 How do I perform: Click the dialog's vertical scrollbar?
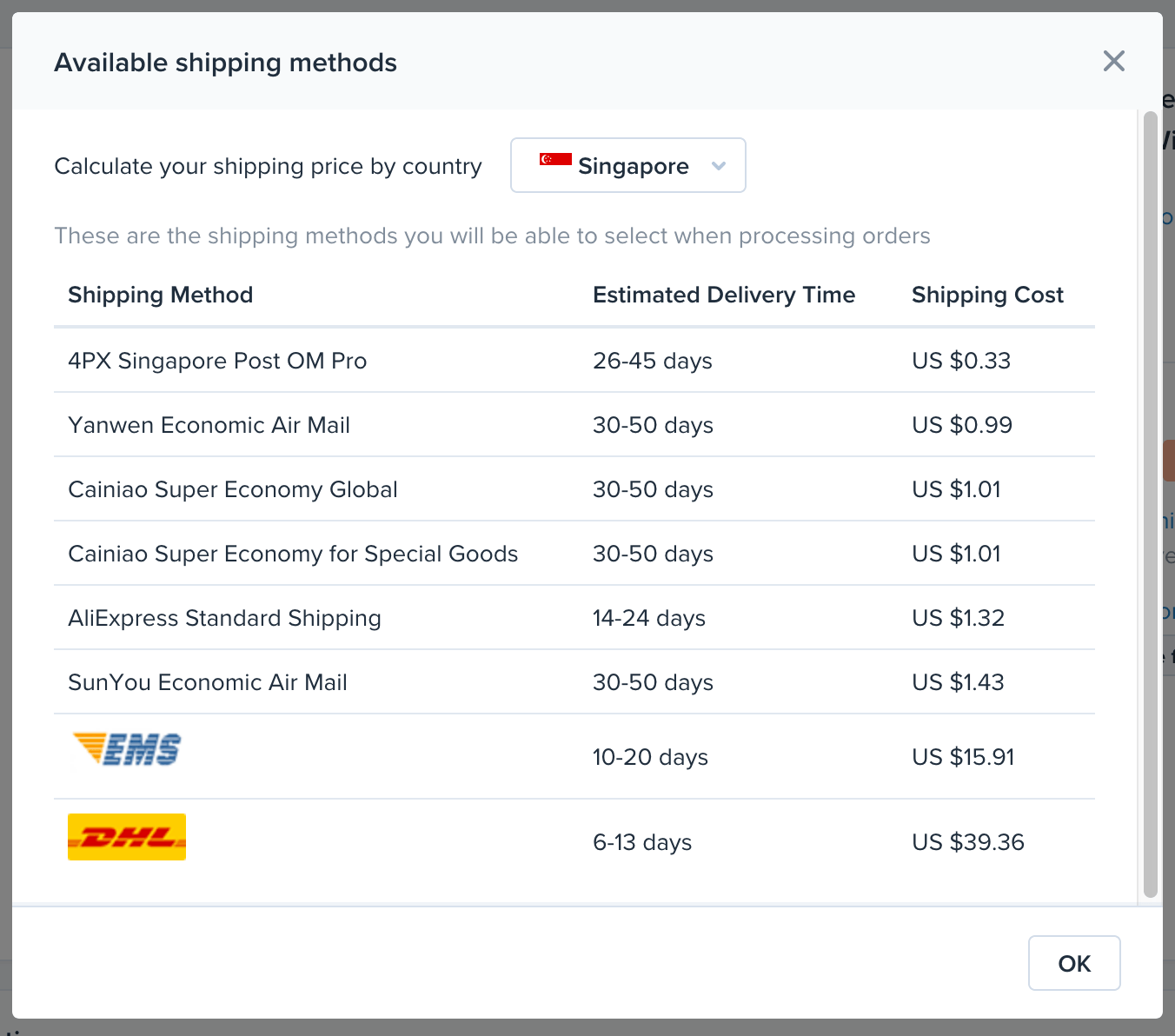click(x=1150, y=504)
